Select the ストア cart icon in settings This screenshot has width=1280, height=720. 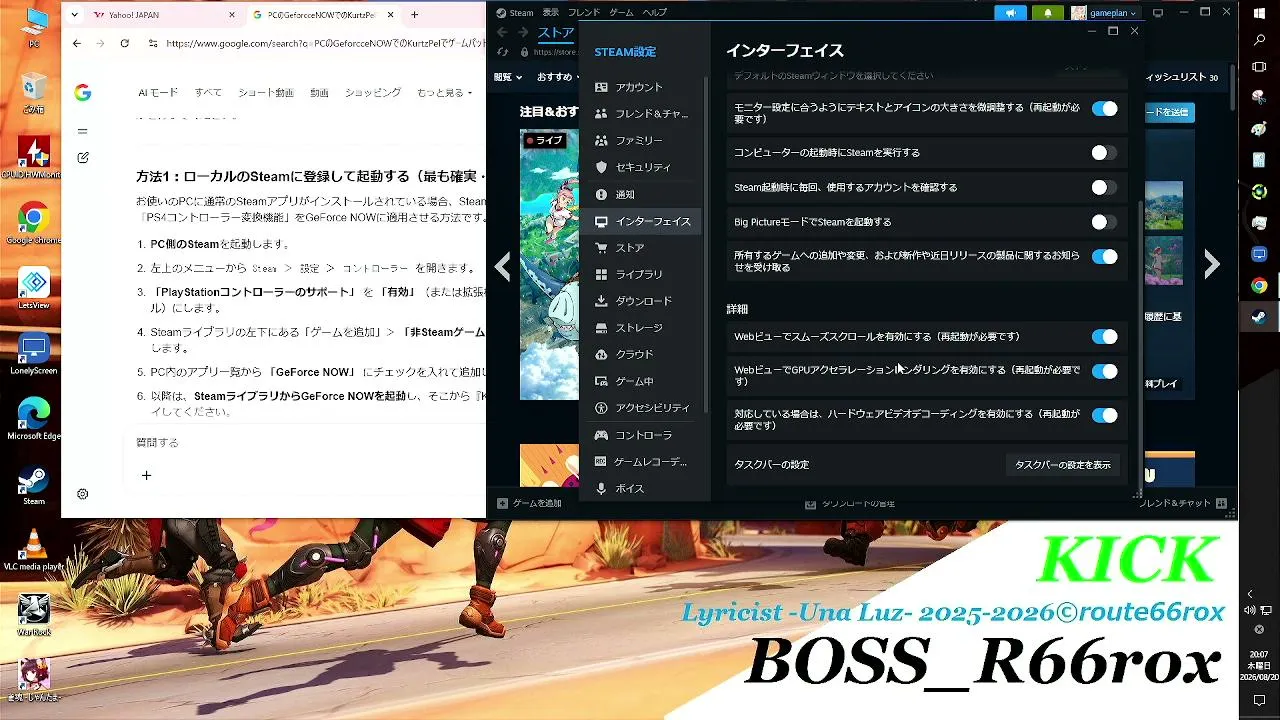point(601,248)
